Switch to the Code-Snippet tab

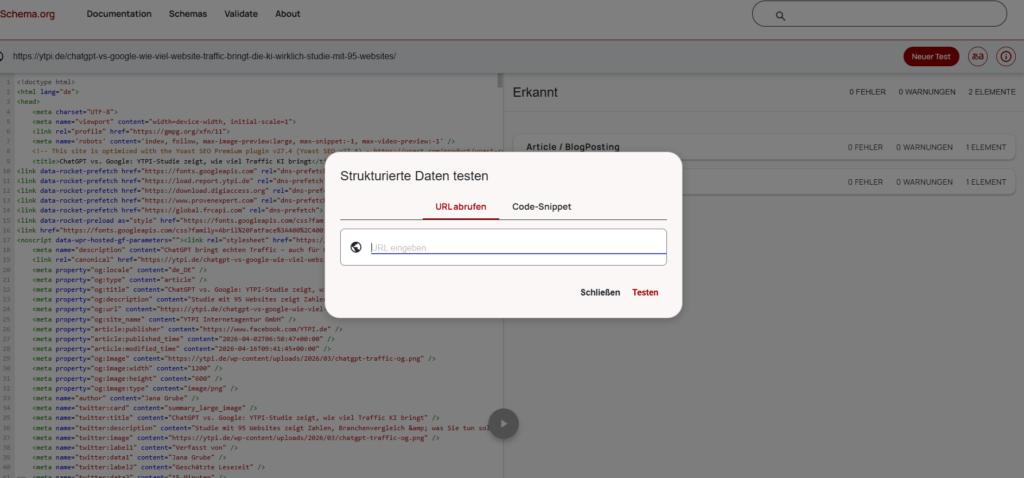click(x=541, y=206)
